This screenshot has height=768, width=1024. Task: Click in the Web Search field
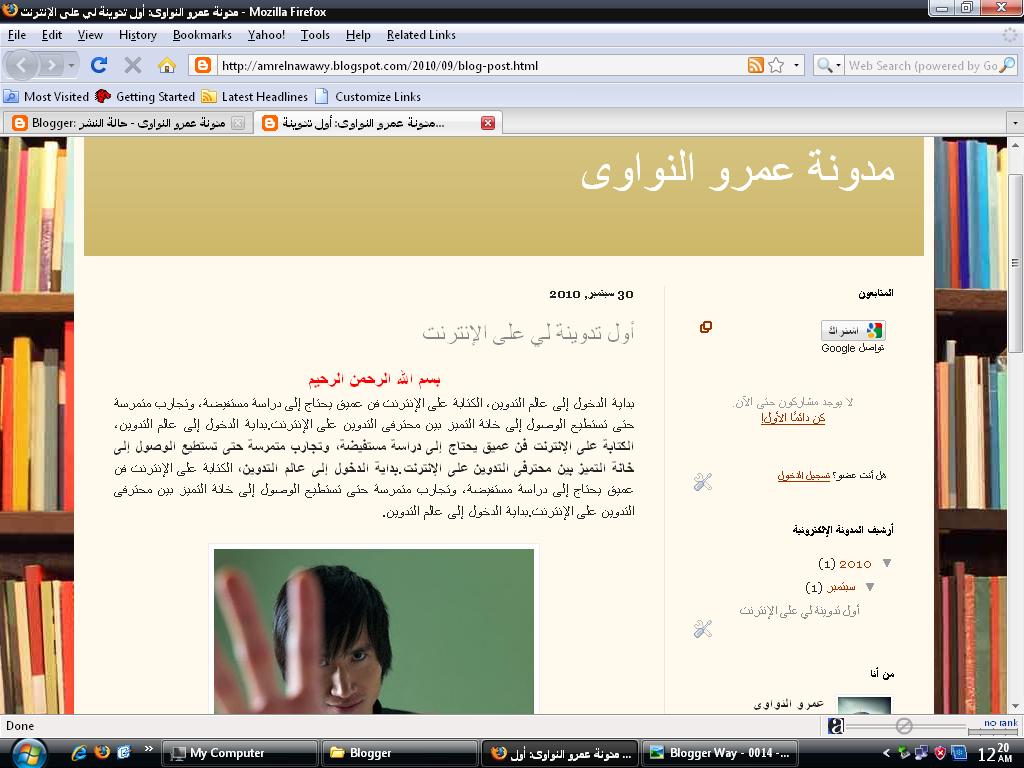[922, 65]
